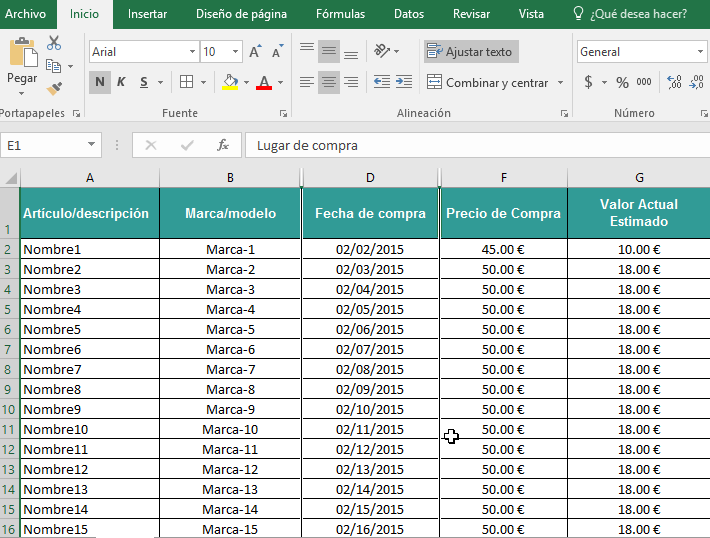This screenshot has height=538, width=710.
Task: Select row 11 header
Action: point(9,429)
